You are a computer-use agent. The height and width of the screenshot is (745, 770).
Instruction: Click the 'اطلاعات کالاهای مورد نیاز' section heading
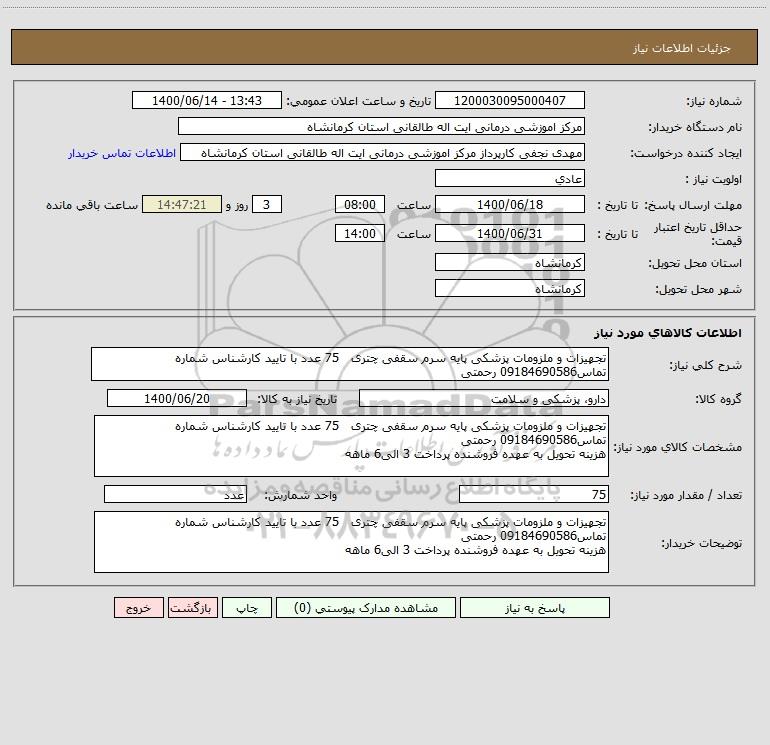coord(668,333)
